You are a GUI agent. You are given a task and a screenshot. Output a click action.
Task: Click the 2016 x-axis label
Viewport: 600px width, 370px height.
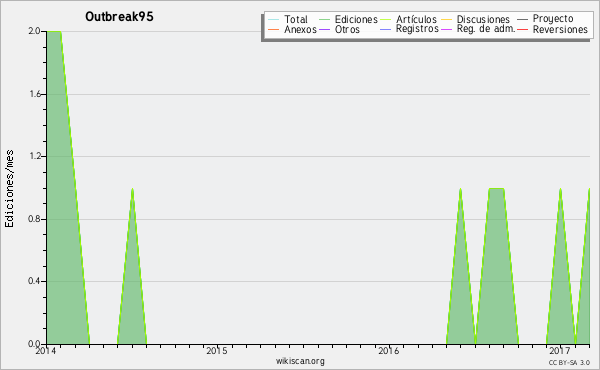click(x=388, y=350)
